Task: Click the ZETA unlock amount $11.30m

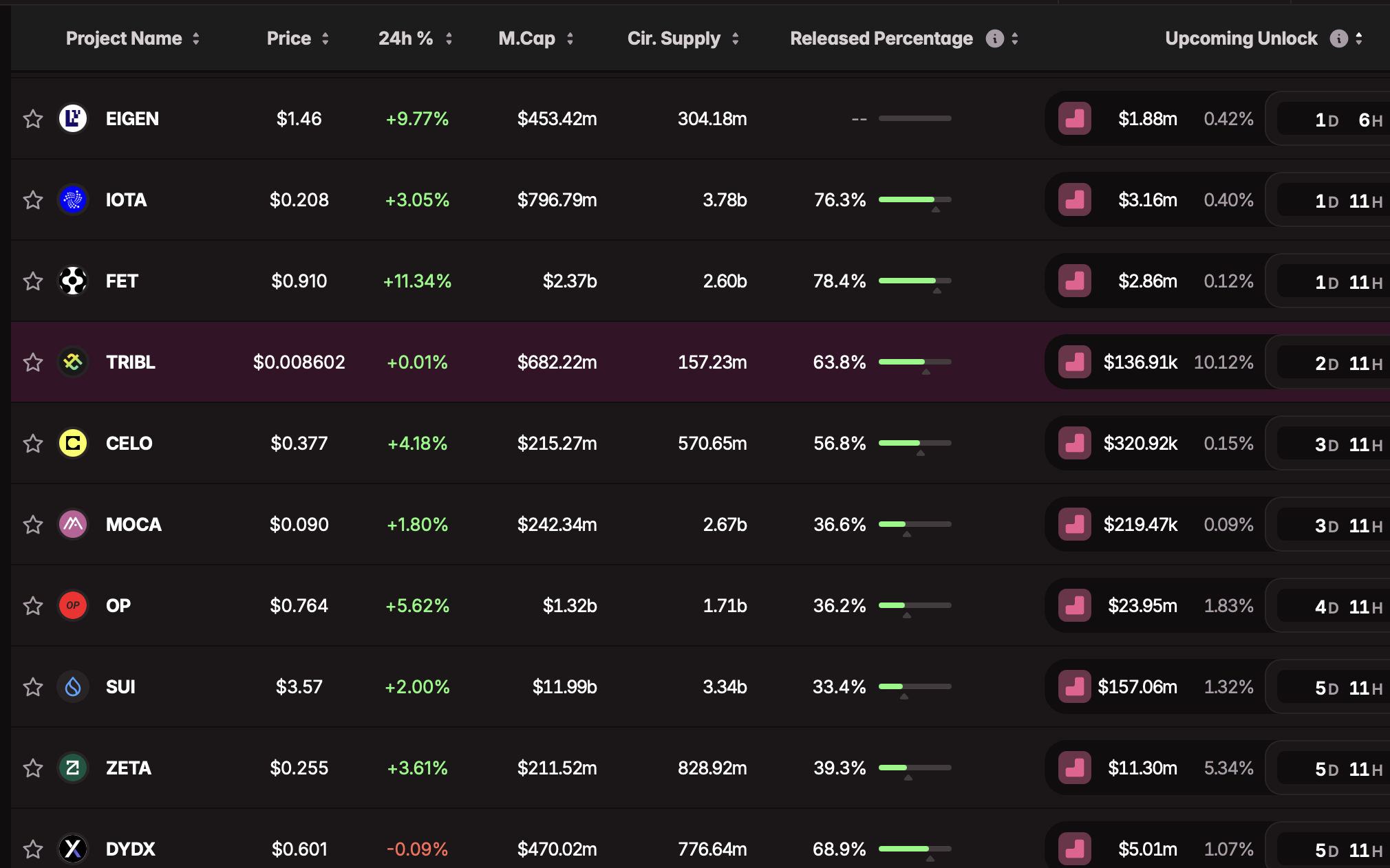Action: click(x=1142, y=768)
